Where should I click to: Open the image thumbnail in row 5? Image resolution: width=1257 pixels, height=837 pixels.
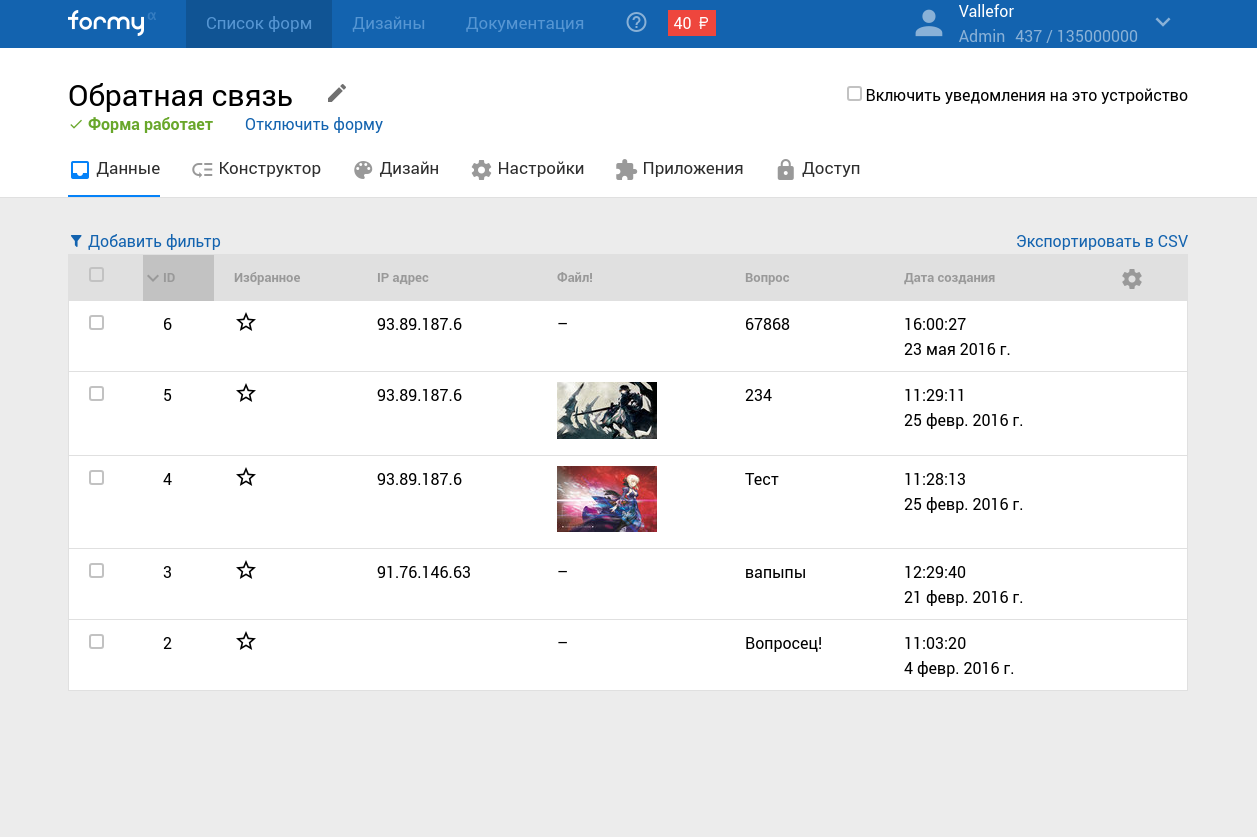click(606, 410)
